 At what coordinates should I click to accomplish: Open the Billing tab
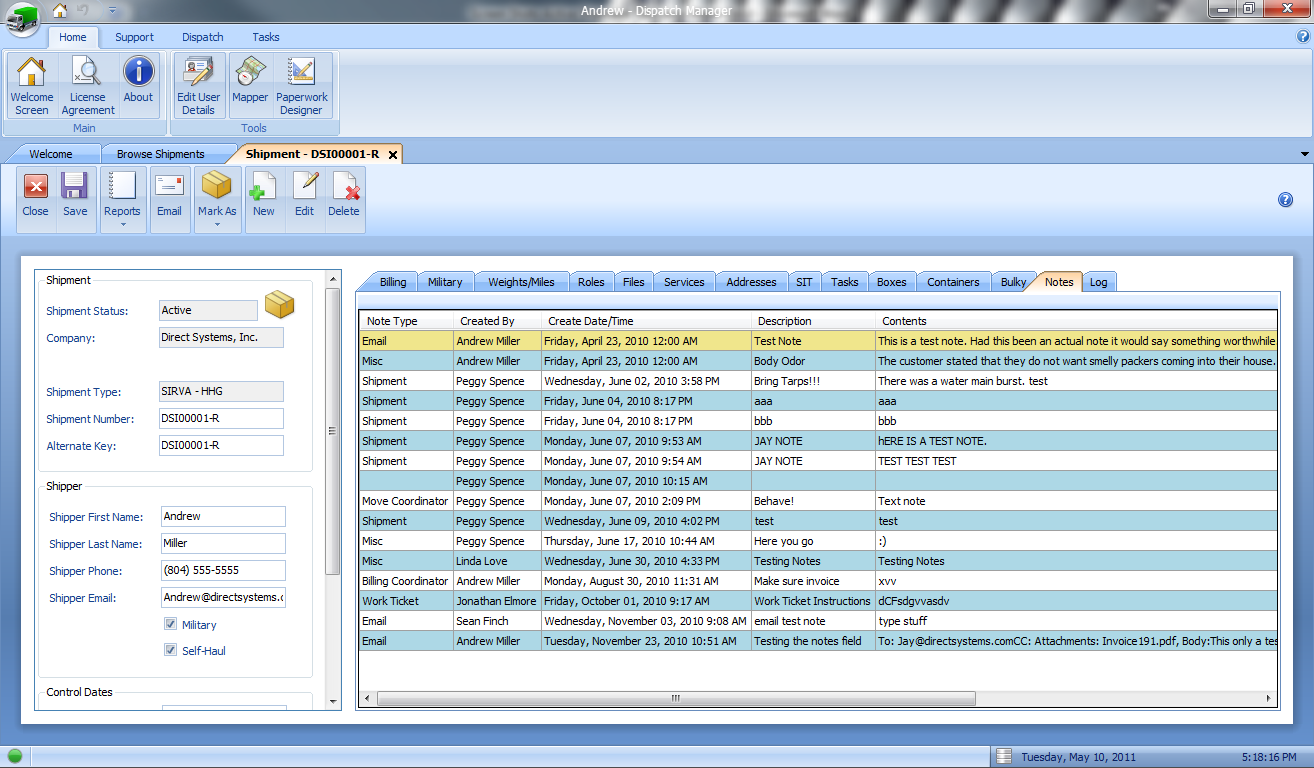click(393, 282)
